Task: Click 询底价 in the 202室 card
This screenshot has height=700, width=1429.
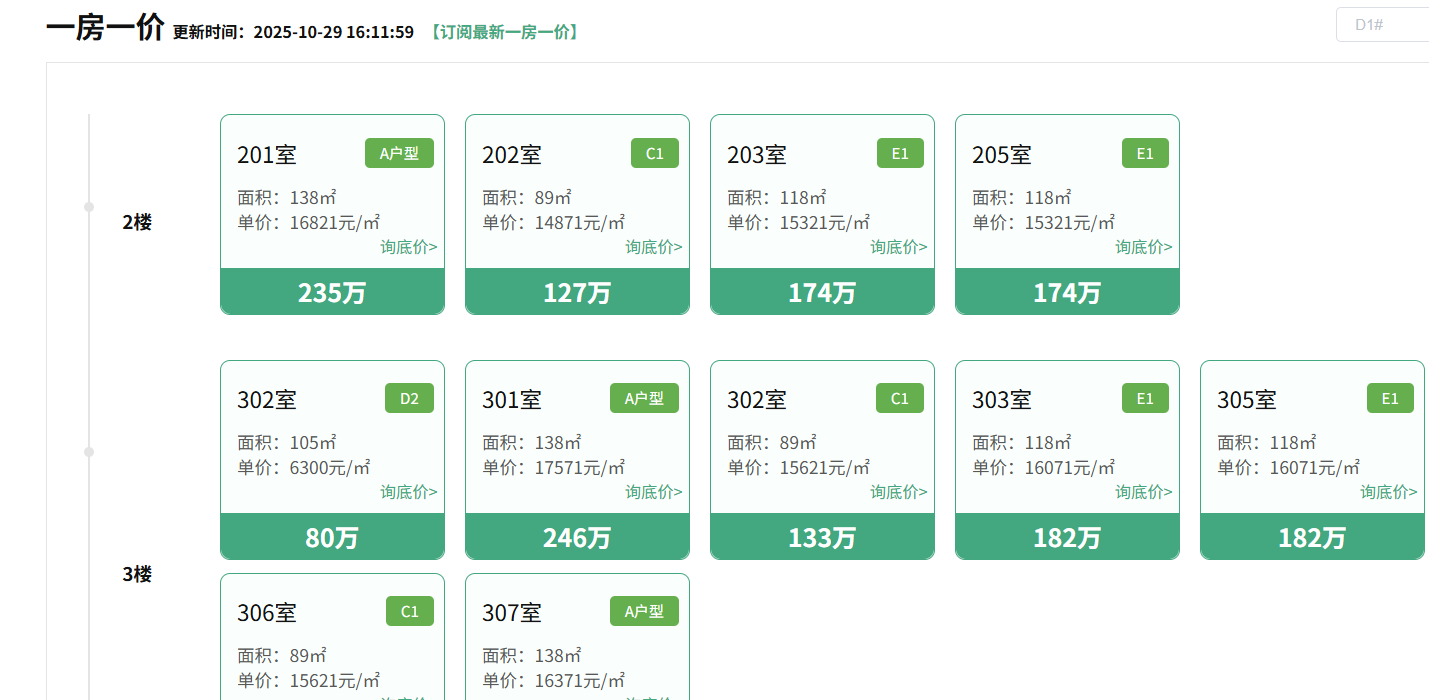Action: 654,247
